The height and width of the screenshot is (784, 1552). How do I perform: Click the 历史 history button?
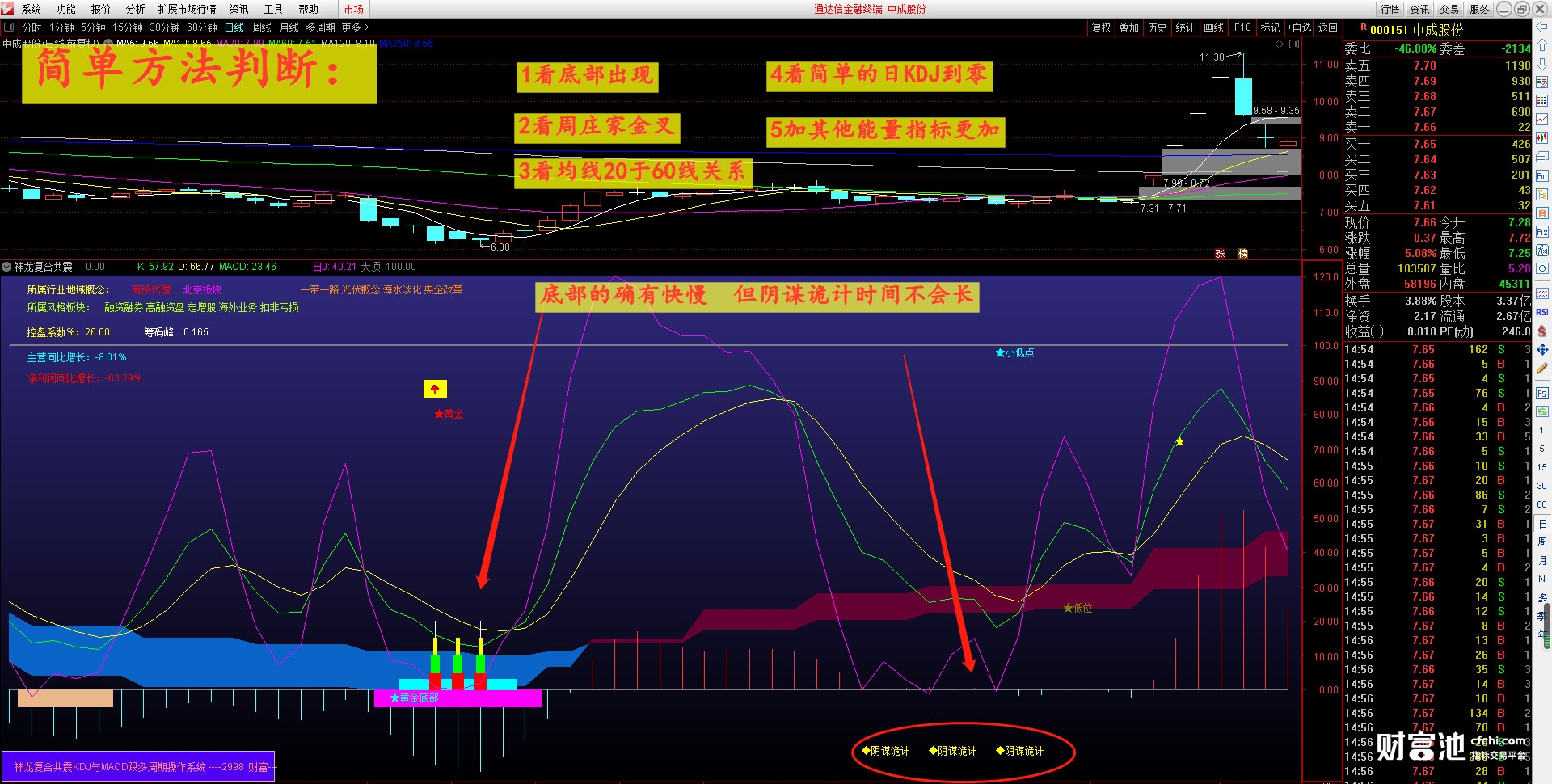(x=1158, y=27)
